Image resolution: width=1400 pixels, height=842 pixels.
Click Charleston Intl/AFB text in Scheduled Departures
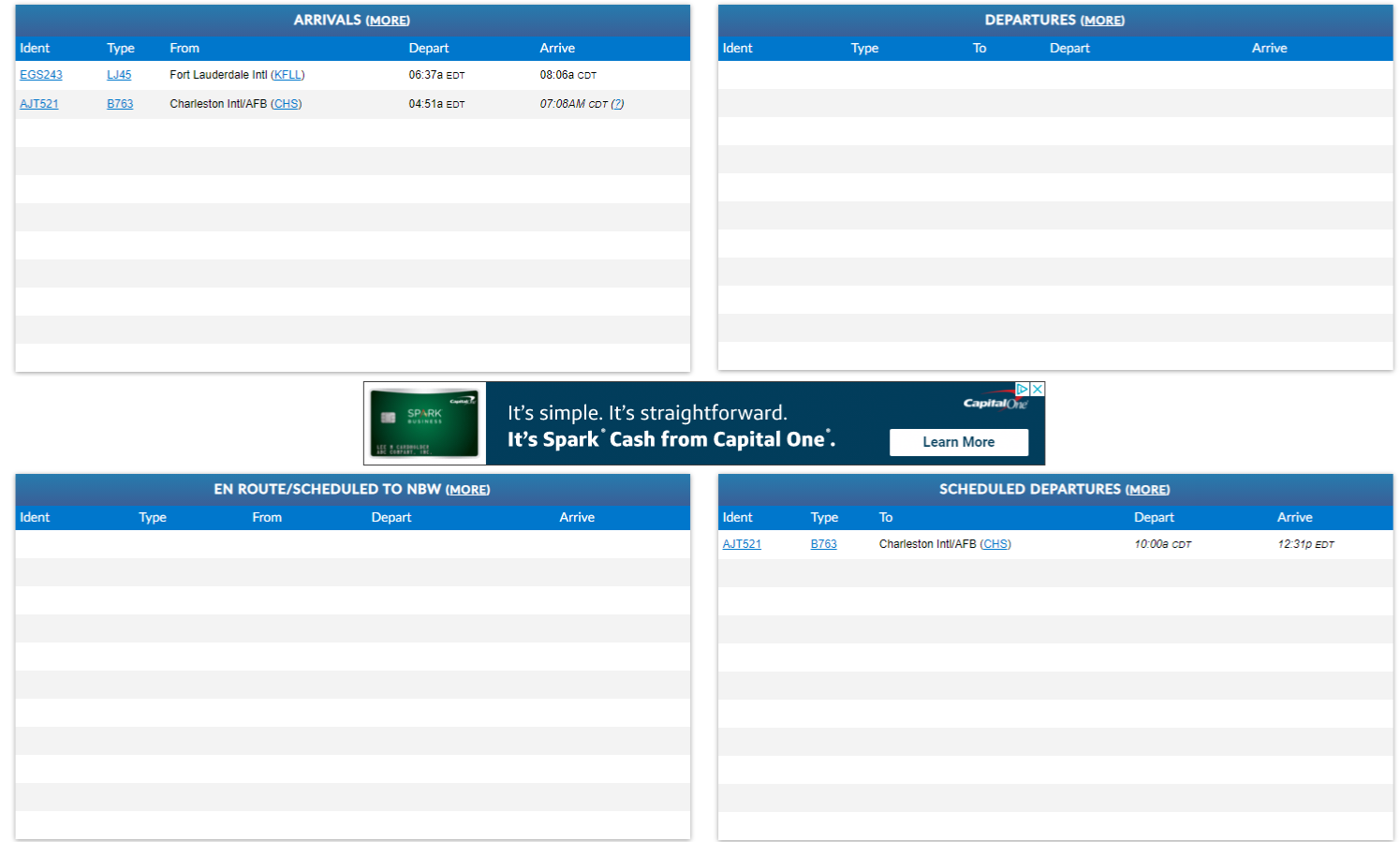point(927,544)
